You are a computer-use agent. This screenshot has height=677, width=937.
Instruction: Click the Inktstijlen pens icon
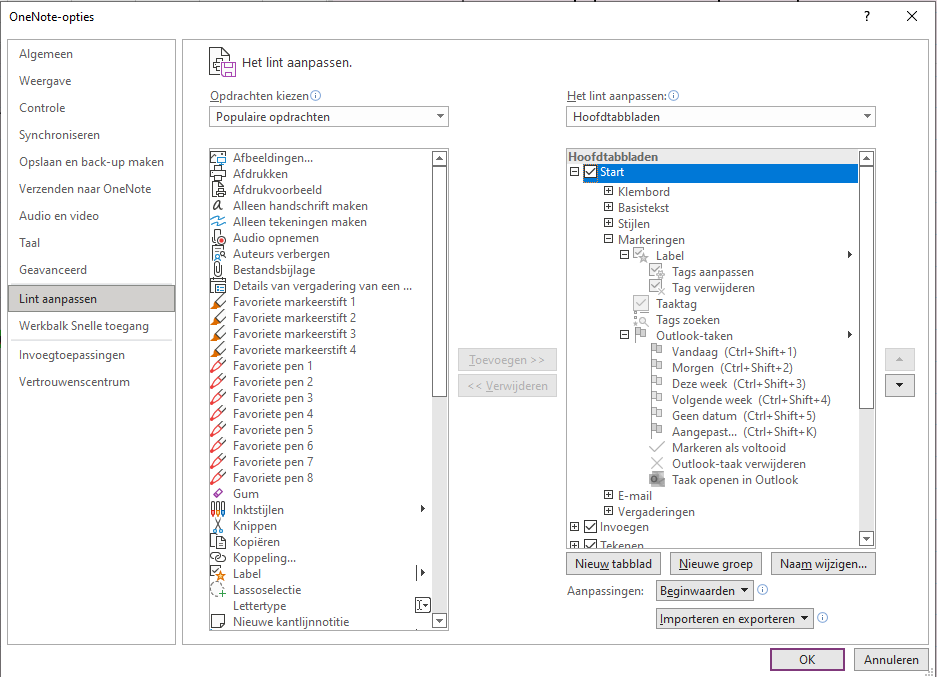[x=218, y=510]
